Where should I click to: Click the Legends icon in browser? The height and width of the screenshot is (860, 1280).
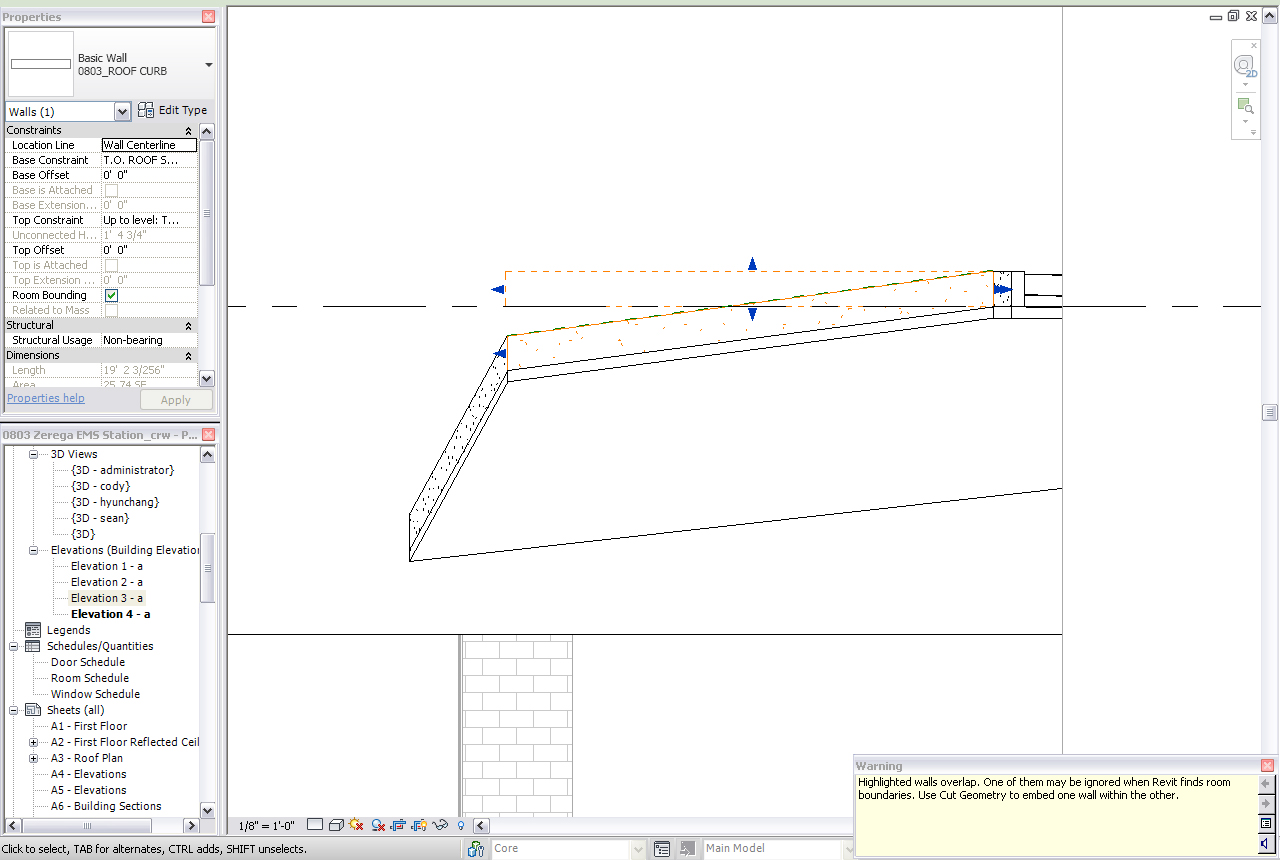(x=33, y=630)
